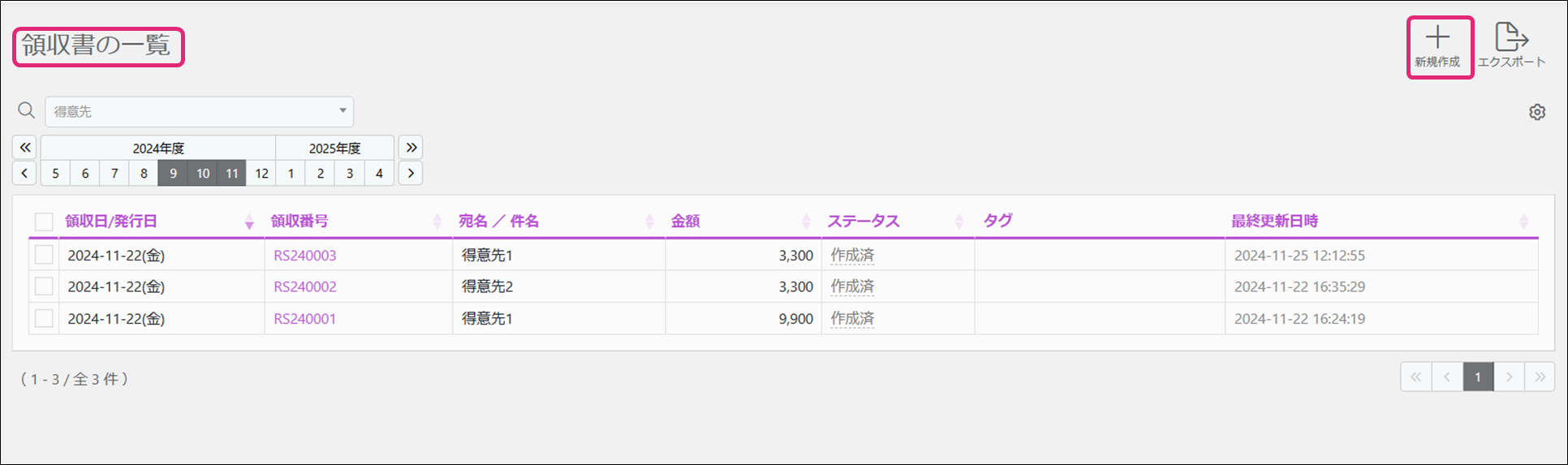Open receipt link RS240002

click(x=305, y=286)
